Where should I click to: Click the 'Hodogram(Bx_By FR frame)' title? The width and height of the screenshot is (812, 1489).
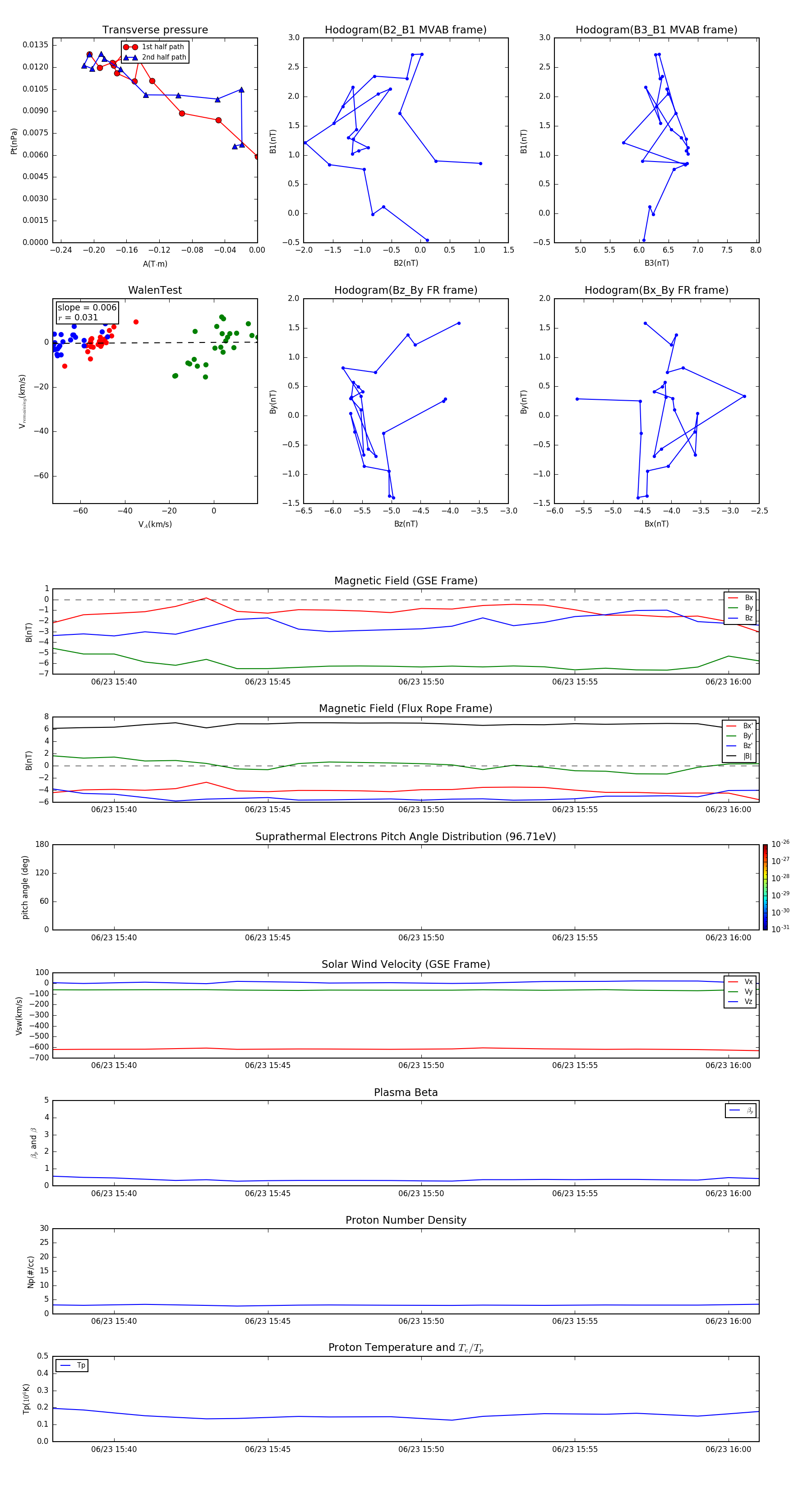[656, 290]
